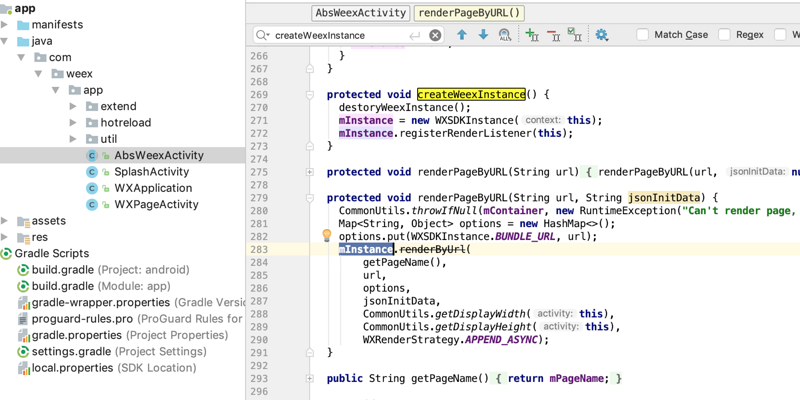
Task: Click the Gradle Scripts icon
Action: 6,254
